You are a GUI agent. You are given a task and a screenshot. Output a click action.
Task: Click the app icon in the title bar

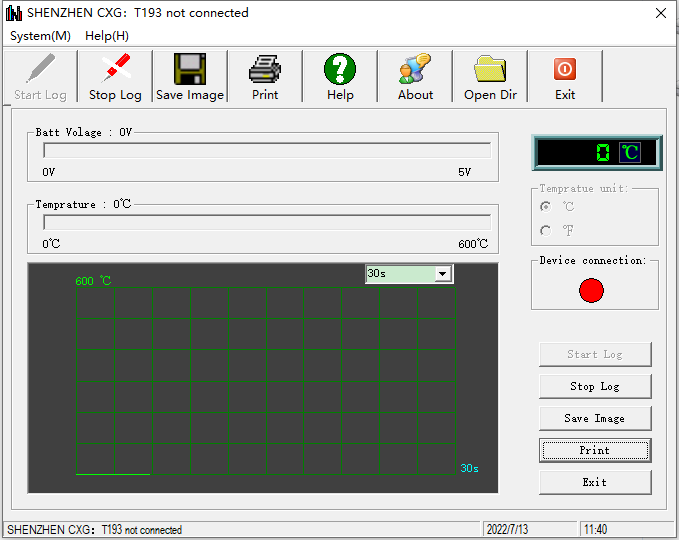pyautogui.click(x=14, y=13)
